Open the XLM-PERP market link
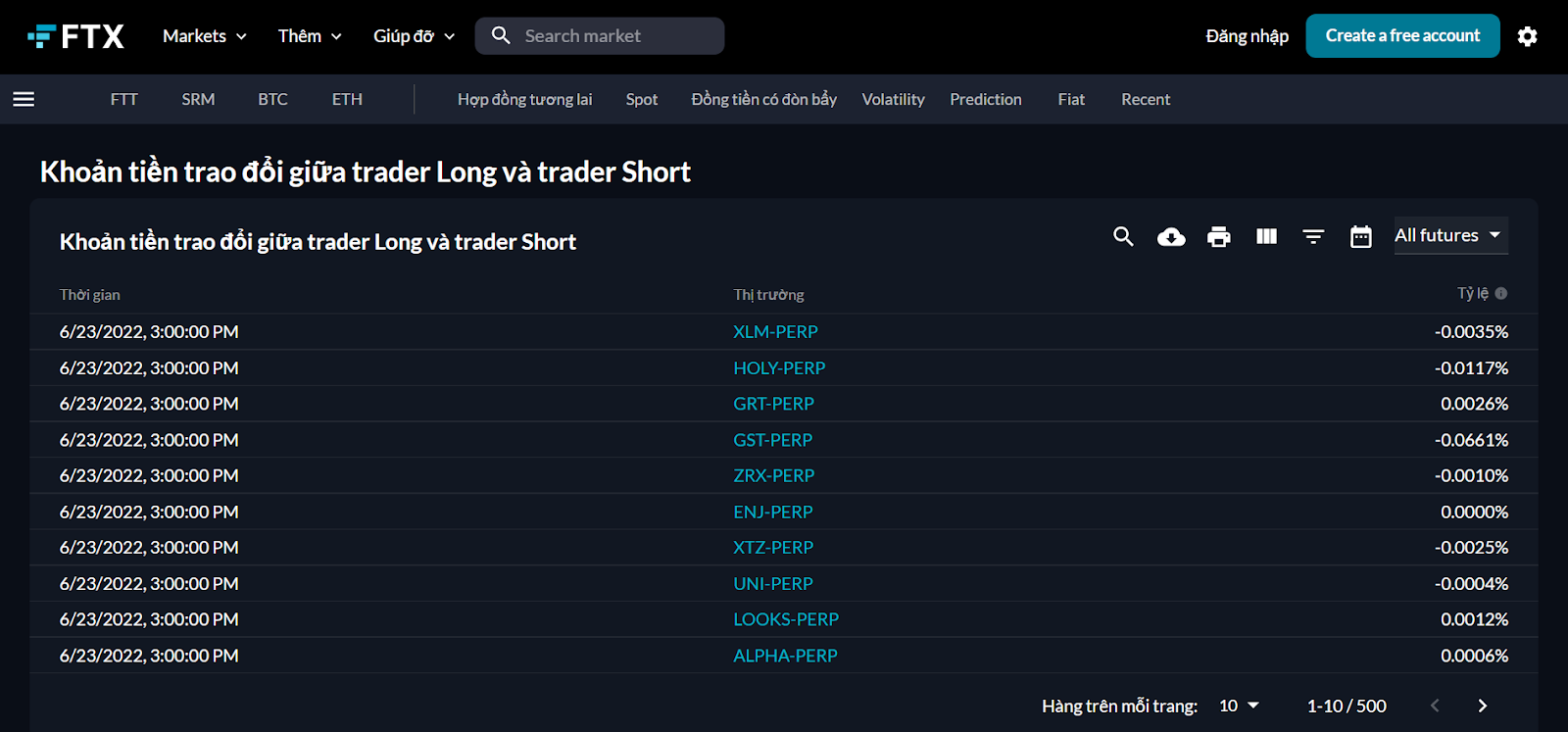Viewport: 1568px width, 732px height. pyautogui.click(x=775, y=332)
